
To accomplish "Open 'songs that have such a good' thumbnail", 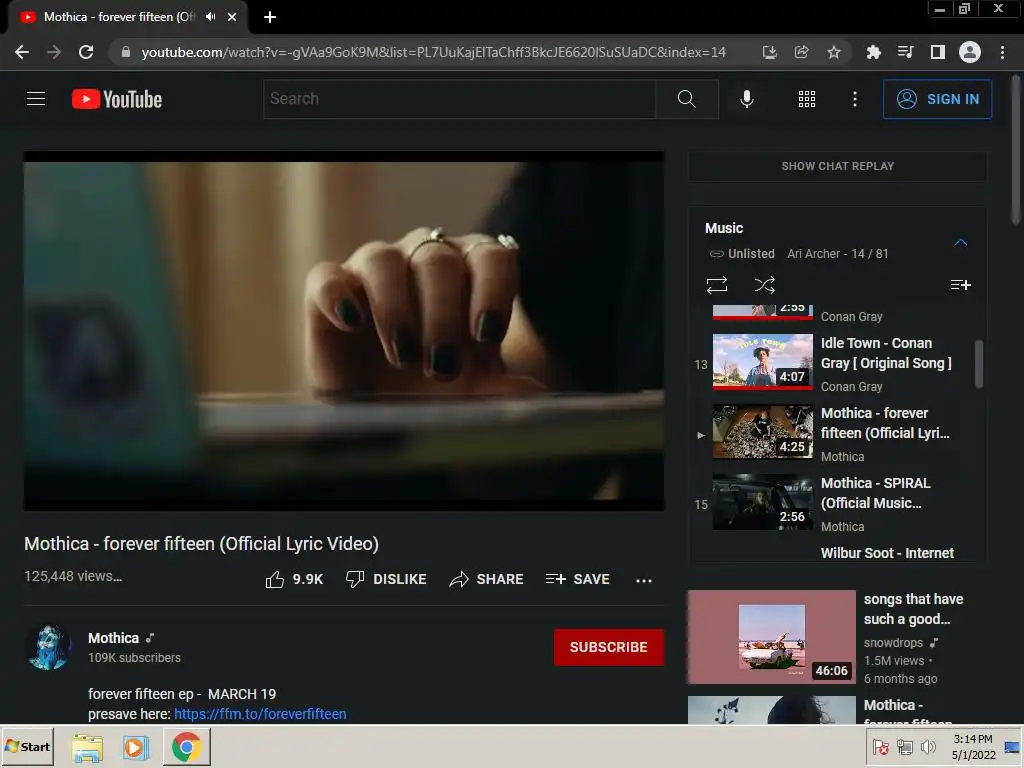I will (x=771, y=637).
